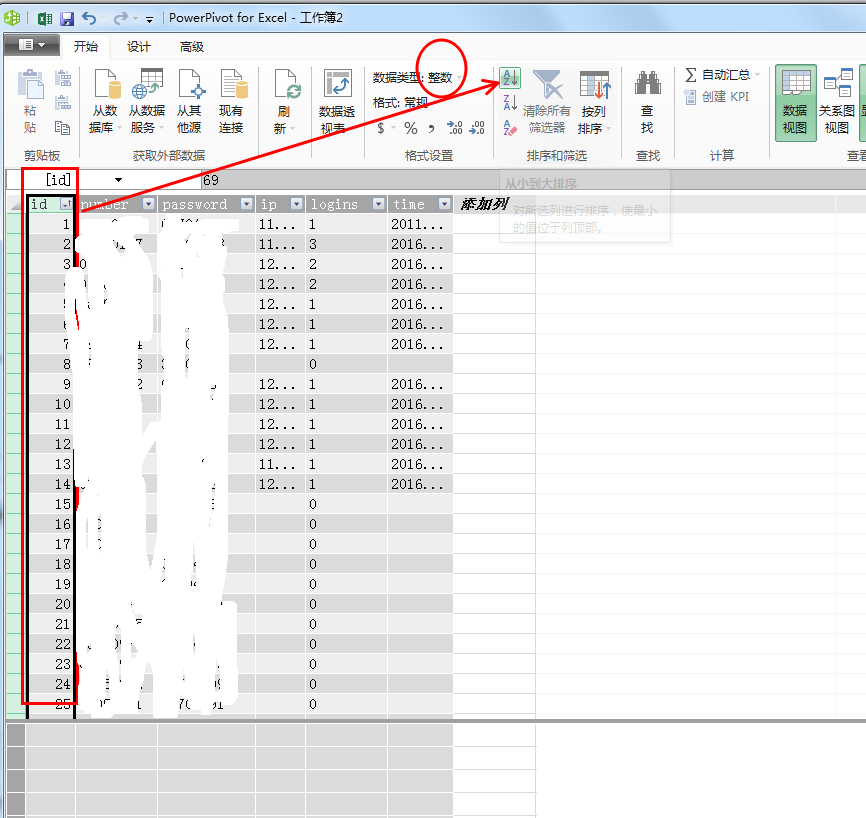Apply currency format dollar icon
The width and height of the screenshot is (866, 818).
(381, 128)
